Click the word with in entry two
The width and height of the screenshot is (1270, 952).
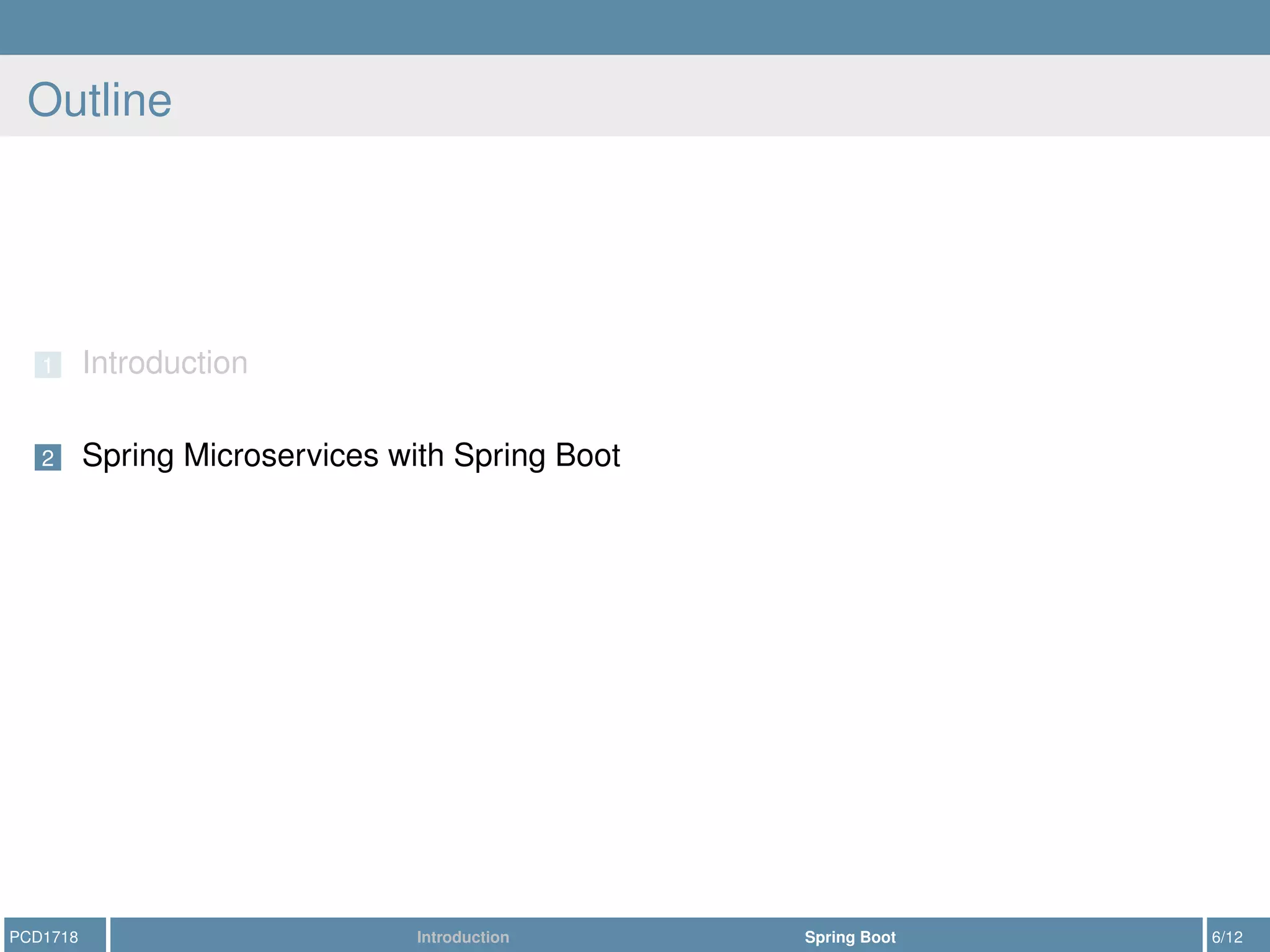pos(415,456)
